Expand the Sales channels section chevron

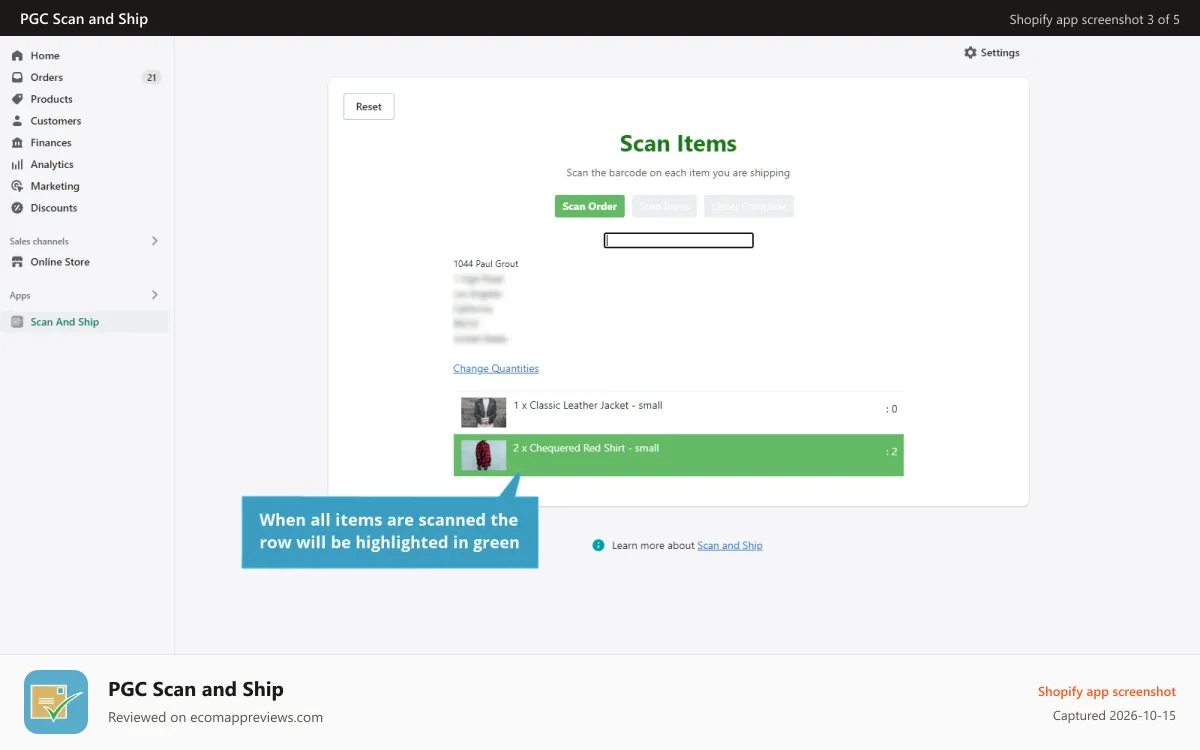tap(155, 241)
